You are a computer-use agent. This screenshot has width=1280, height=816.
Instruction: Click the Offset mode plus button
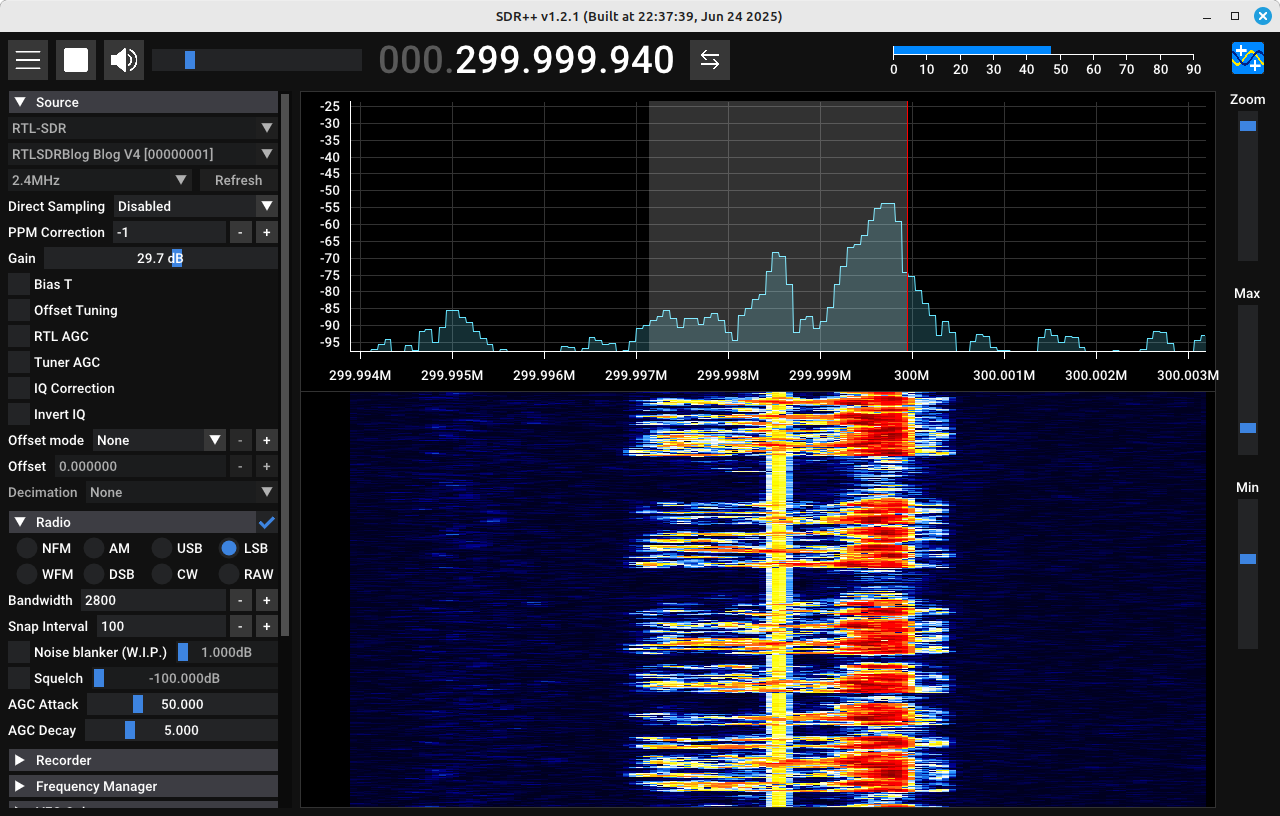267,440
